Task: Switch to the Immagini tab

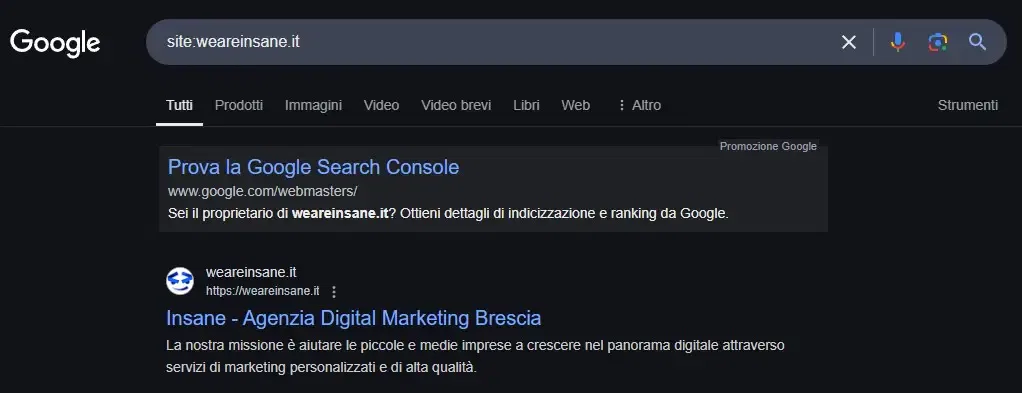Action: 314,105
